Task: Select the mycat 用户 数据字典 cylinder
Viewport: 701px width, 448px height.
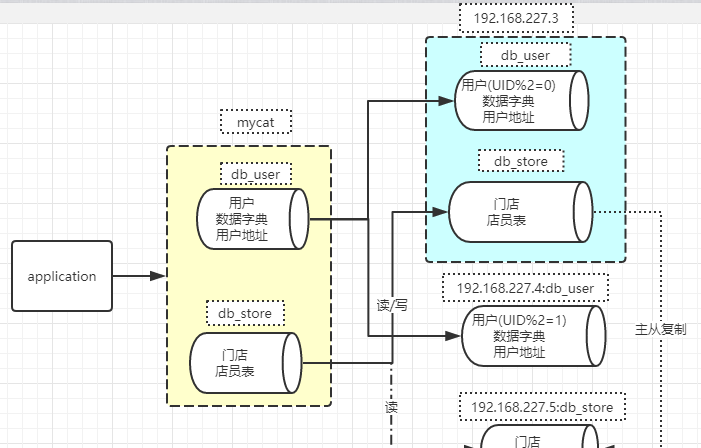Action: pyautogui.click(x=253, y=219)
